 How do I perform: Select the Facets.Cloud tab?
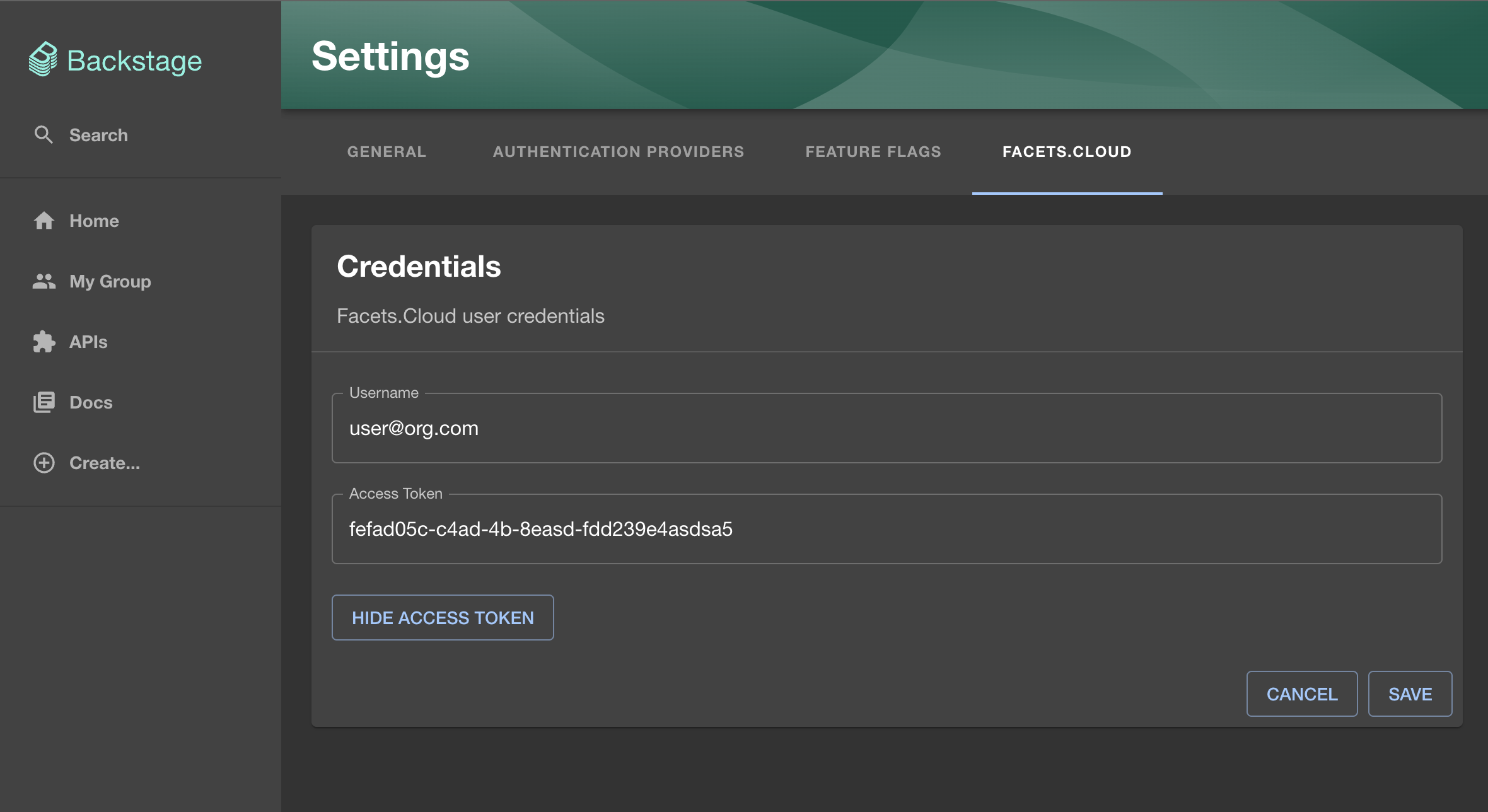(1067, 152)
